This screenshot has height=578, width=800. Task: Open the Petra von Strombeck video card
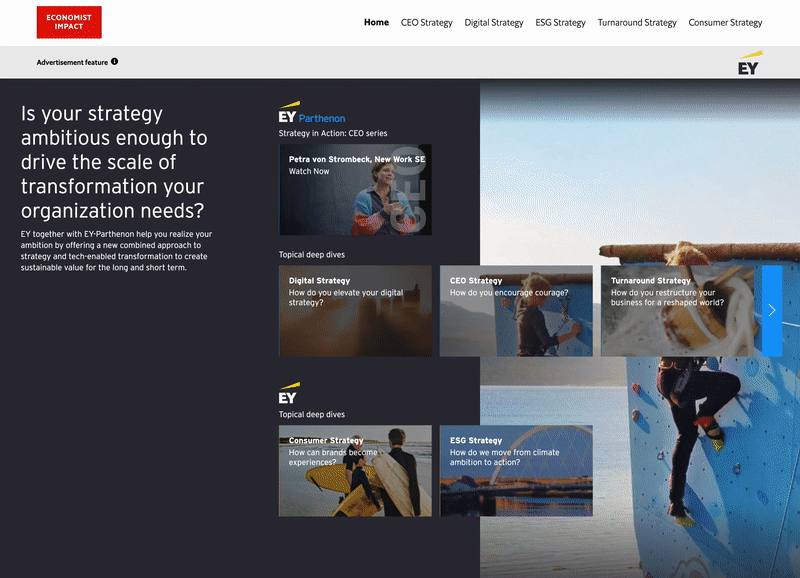pyautogui.click(x=355, y=189)
